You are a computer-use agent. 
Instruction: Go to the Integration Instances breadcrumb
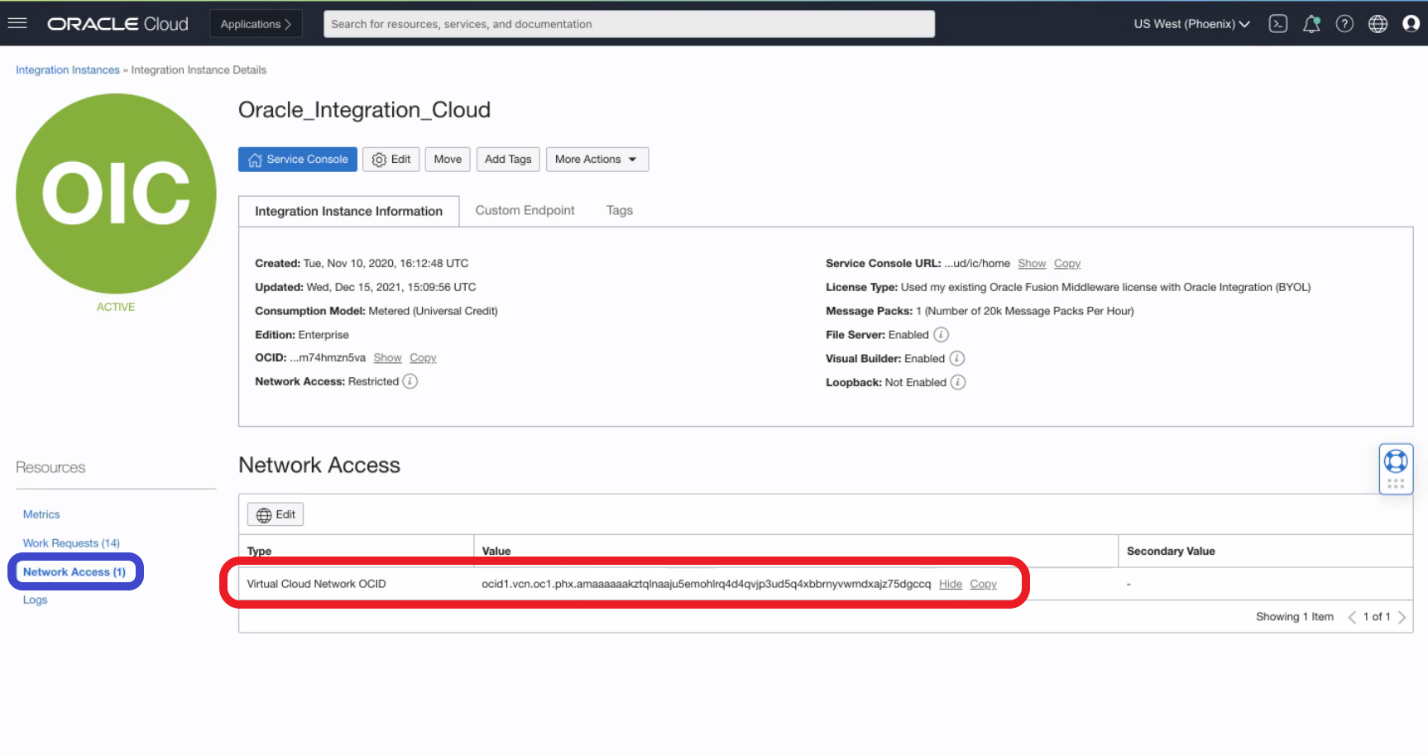click(68, 70)
